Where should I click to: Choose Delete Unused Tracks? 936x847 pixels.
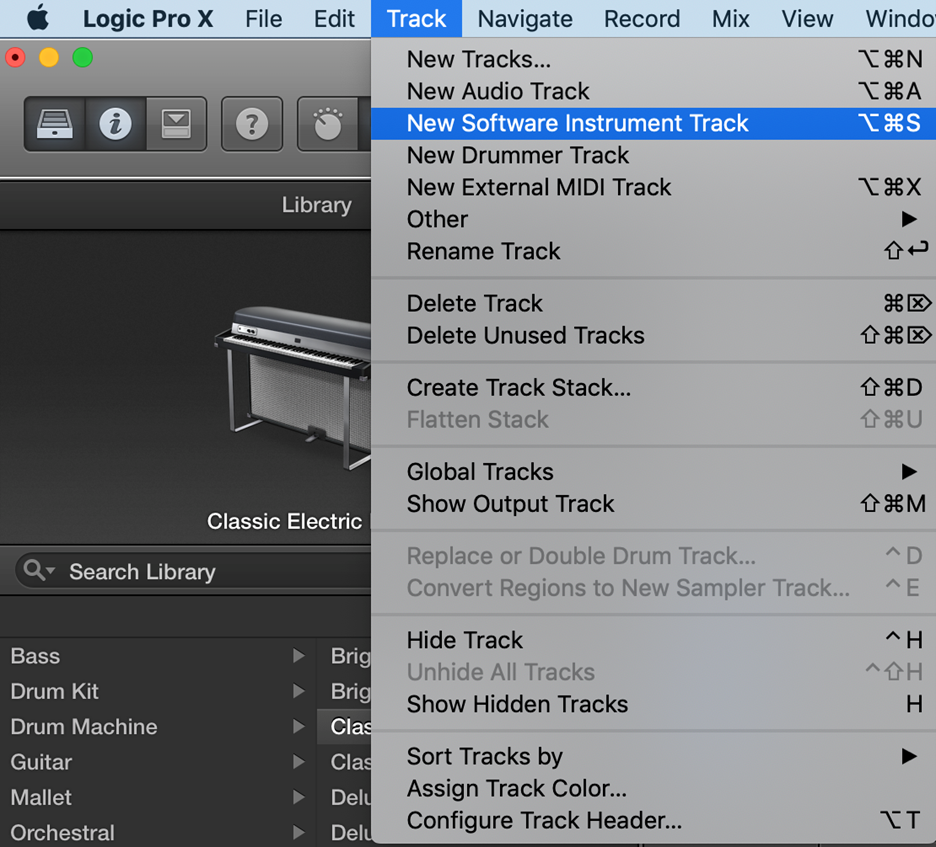(x=654, y=335)
